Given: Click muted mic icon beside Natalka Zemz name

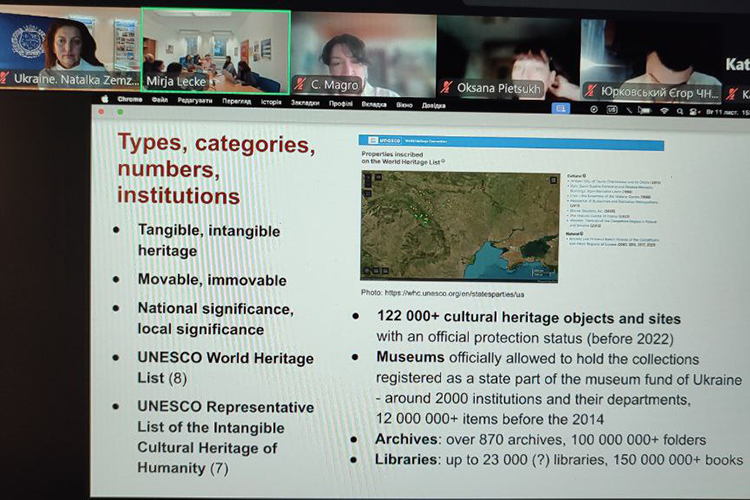Looking at the screenshot, I should (x=7, y=78).
